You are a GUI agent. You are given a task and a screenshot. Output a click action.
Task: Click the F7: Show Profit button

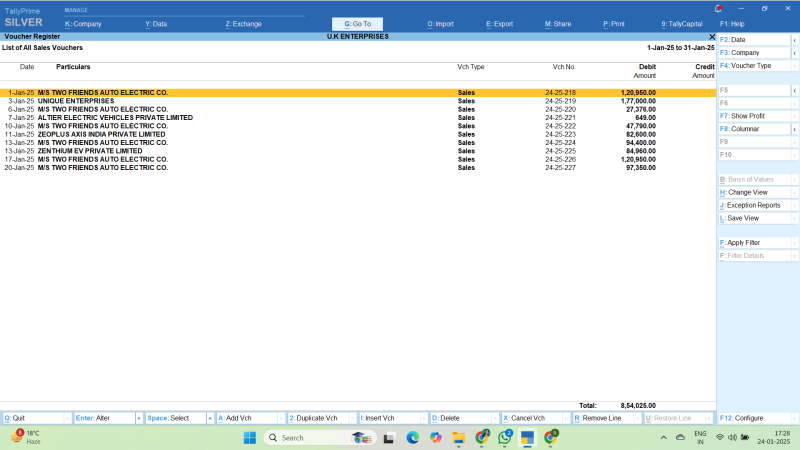(745, 116)
